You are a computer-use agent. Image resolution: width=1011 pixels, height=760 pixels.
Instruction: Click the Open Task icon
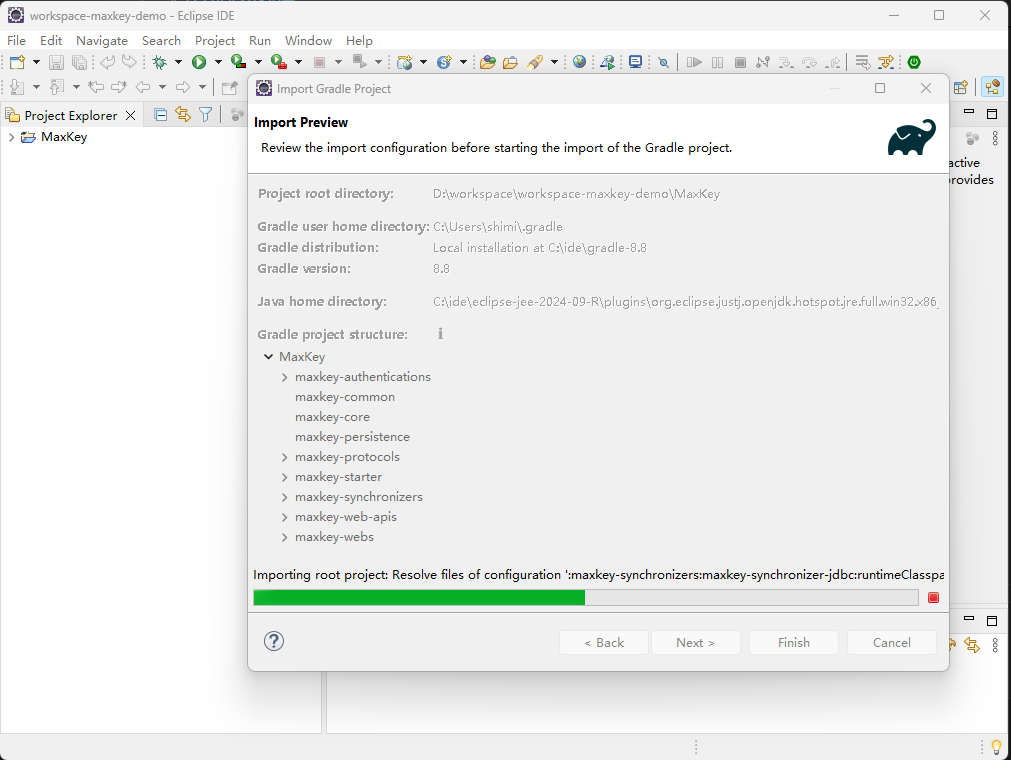pos(510,63)
